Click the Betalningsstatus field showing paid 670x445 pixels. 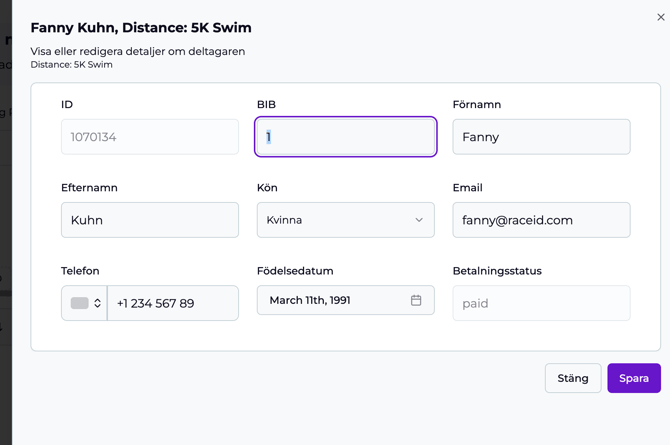click(x=541, y=303)
